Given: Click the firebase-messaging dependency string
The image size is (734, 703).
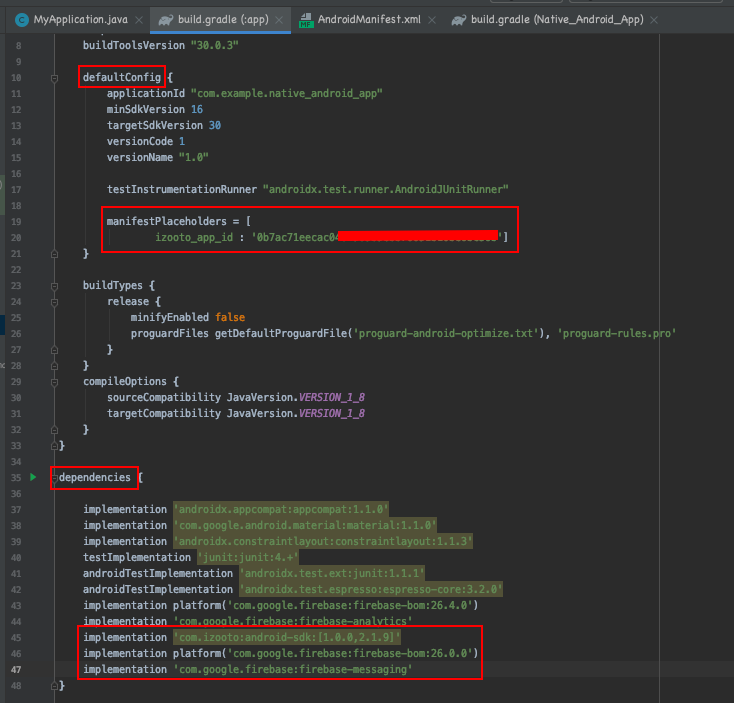Looking at the screenshot, I should [x=293, y=669].
